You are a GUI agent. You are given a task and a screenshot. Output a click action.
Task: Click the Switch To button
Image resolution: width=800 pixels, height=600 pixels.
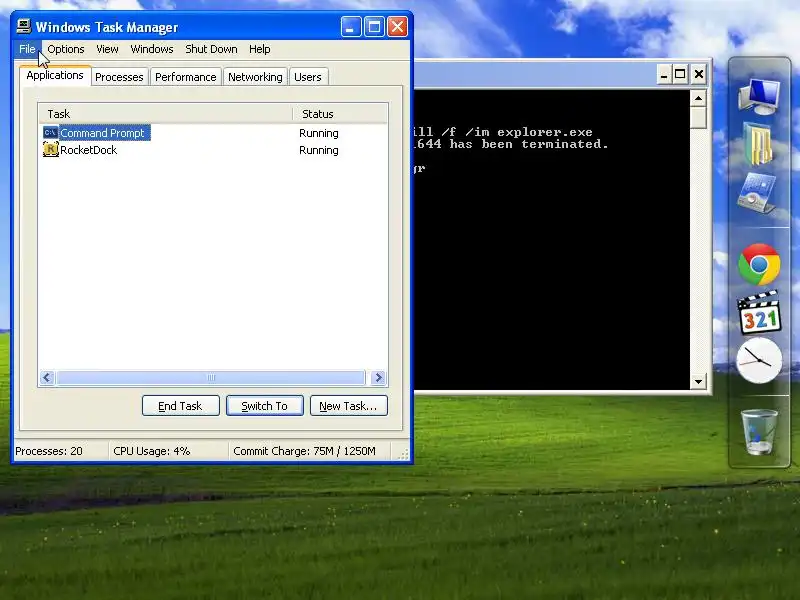tap(265, 406)
